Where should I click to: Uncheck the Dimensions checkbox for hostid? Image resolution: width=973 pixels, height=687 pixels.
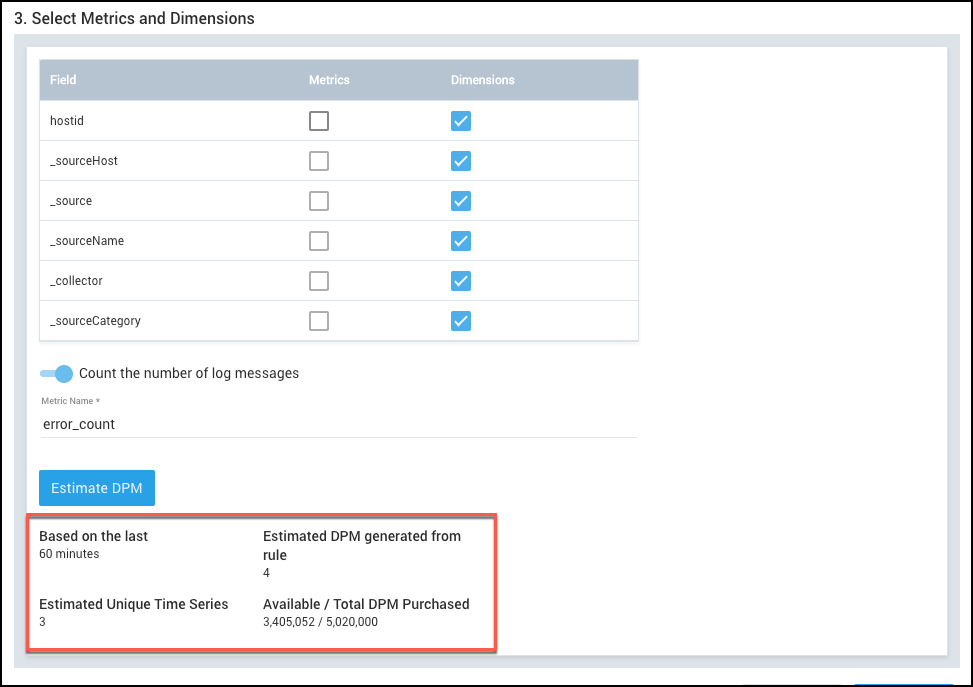(460, 121)
